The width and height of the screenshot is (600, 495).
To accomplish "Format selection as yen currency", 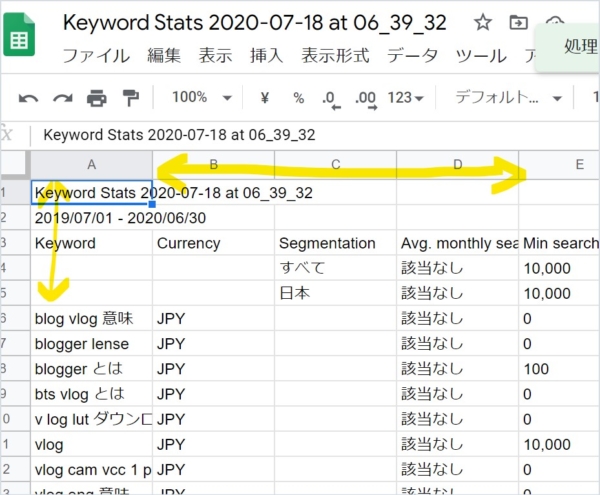I will (264, 98).
